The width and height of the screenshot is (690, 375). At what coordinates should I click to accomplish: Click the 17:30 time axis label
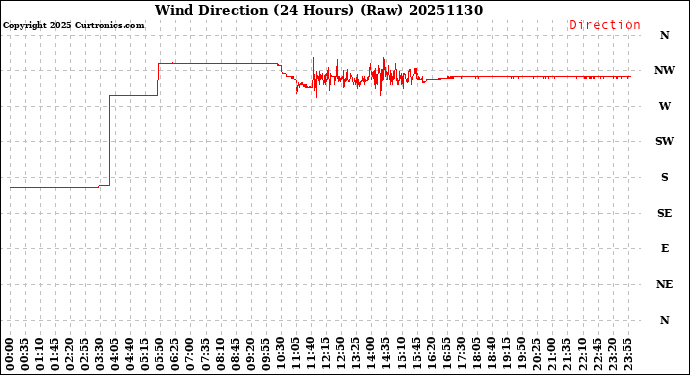(461, 354)
